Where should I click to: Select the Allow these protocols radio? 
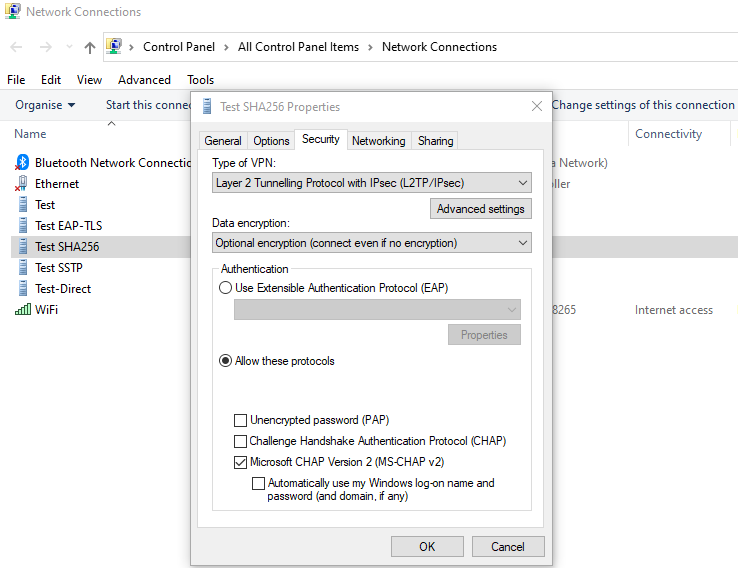tap(225, 361)
